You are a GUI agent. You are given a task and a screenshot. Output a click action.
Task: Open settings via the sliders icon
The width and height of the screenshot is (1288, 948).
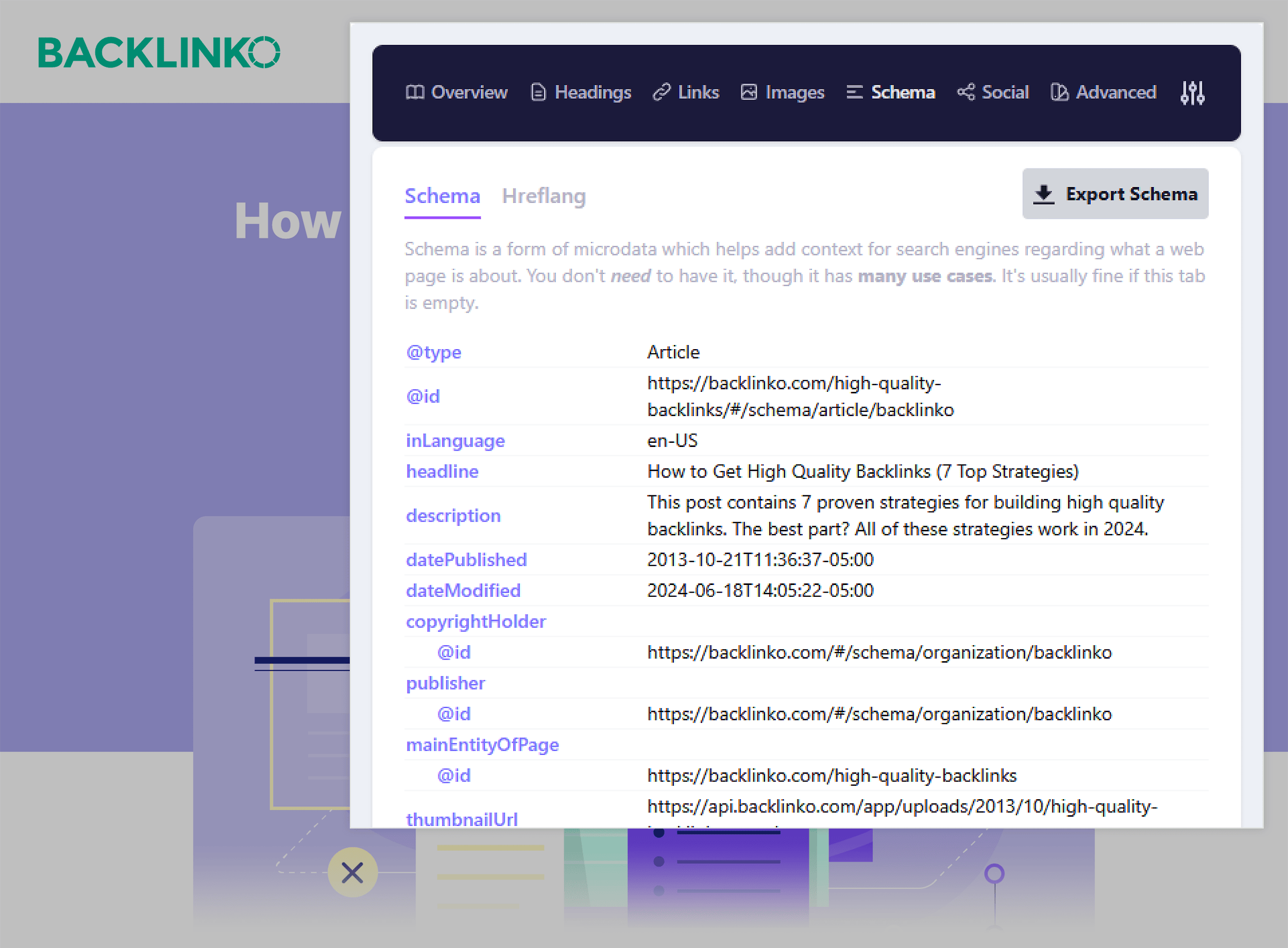click(1192, 92)
